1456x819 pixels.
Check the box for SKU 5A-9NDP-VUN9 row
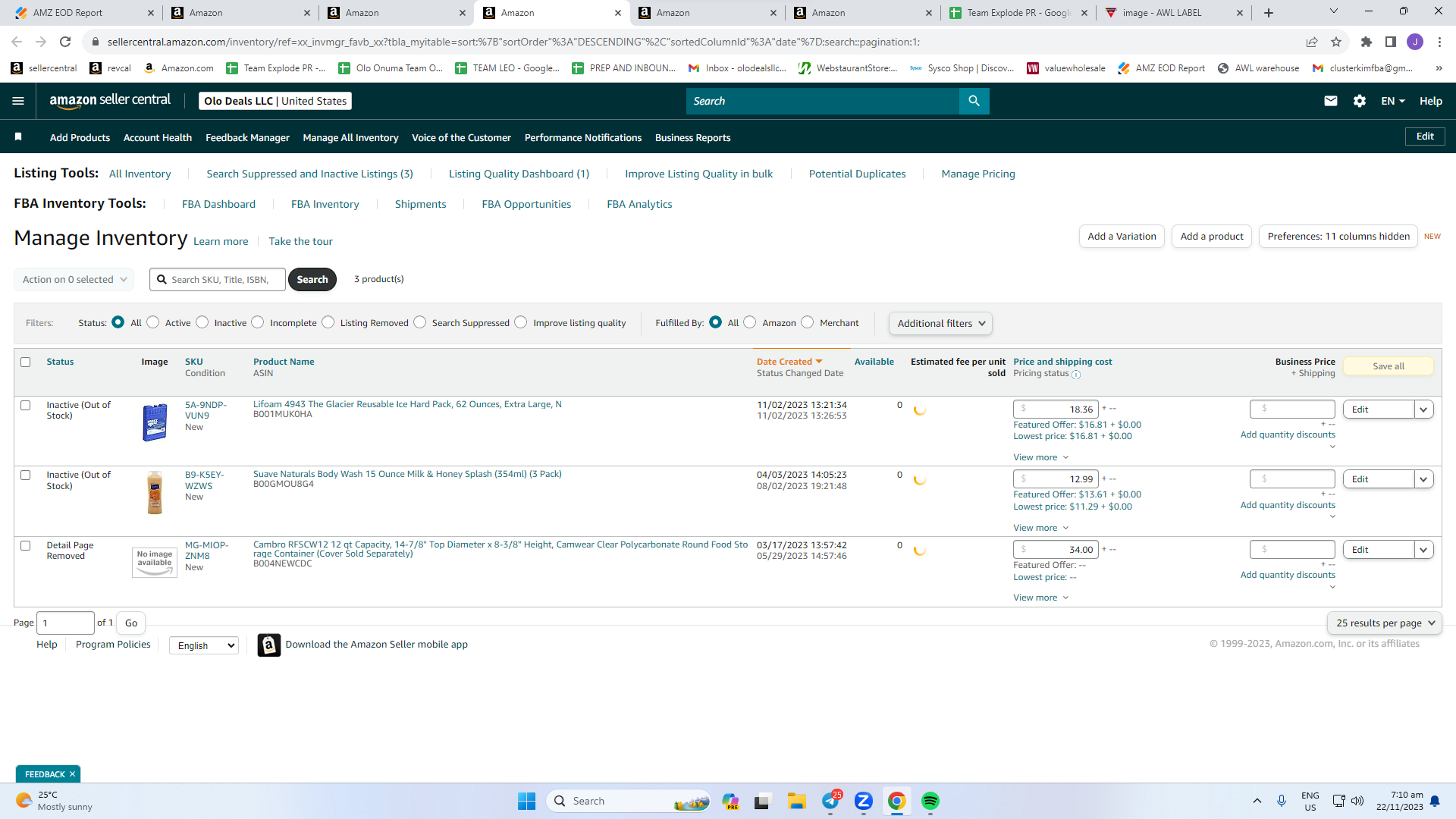pyautogui.click(x=26, y=406)
